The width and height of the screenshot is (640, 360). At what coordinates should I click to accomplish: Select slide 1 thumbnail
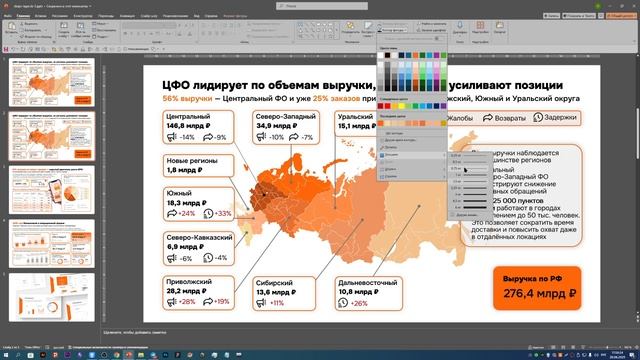pos(52,82)
